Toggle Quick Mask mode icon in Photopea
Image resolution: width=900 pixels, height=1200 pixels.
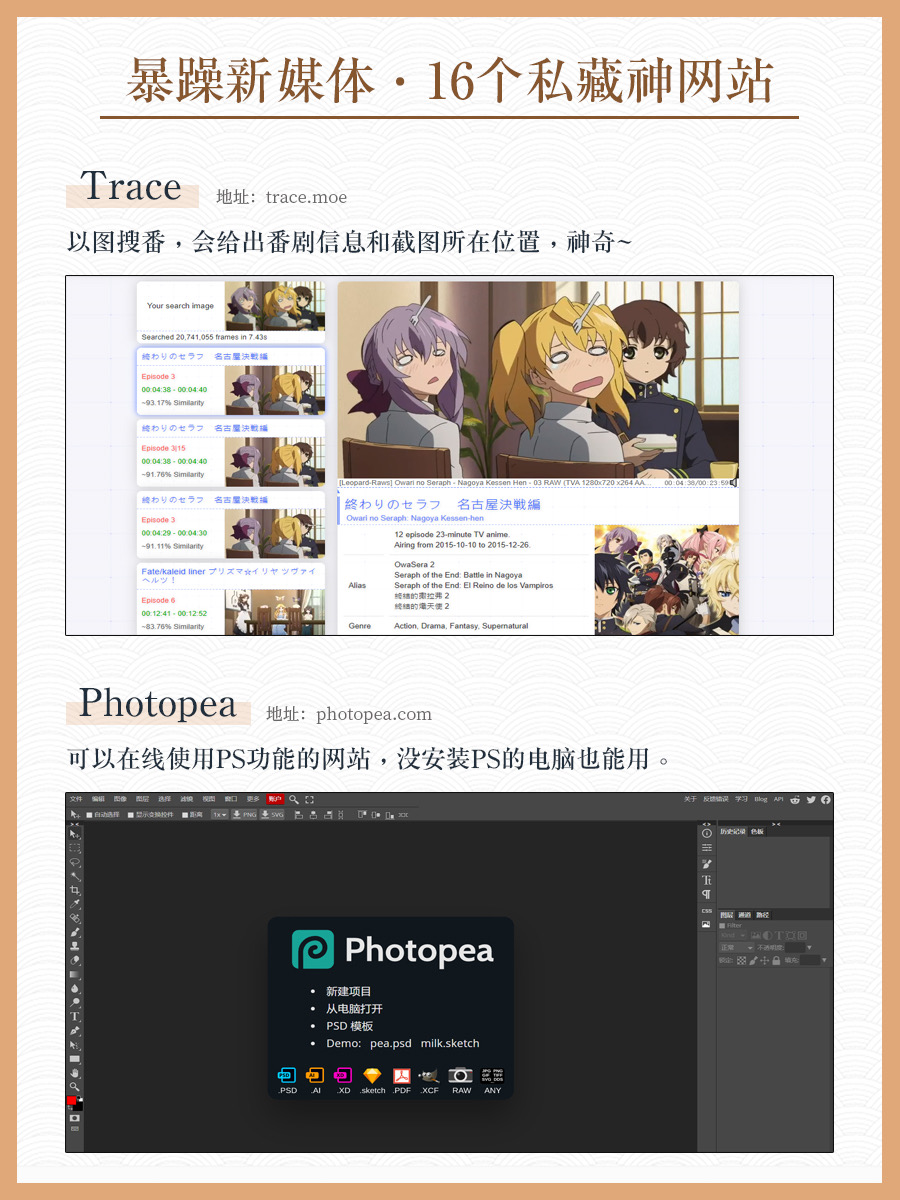pyautogui.click(x=75, y=1118)
